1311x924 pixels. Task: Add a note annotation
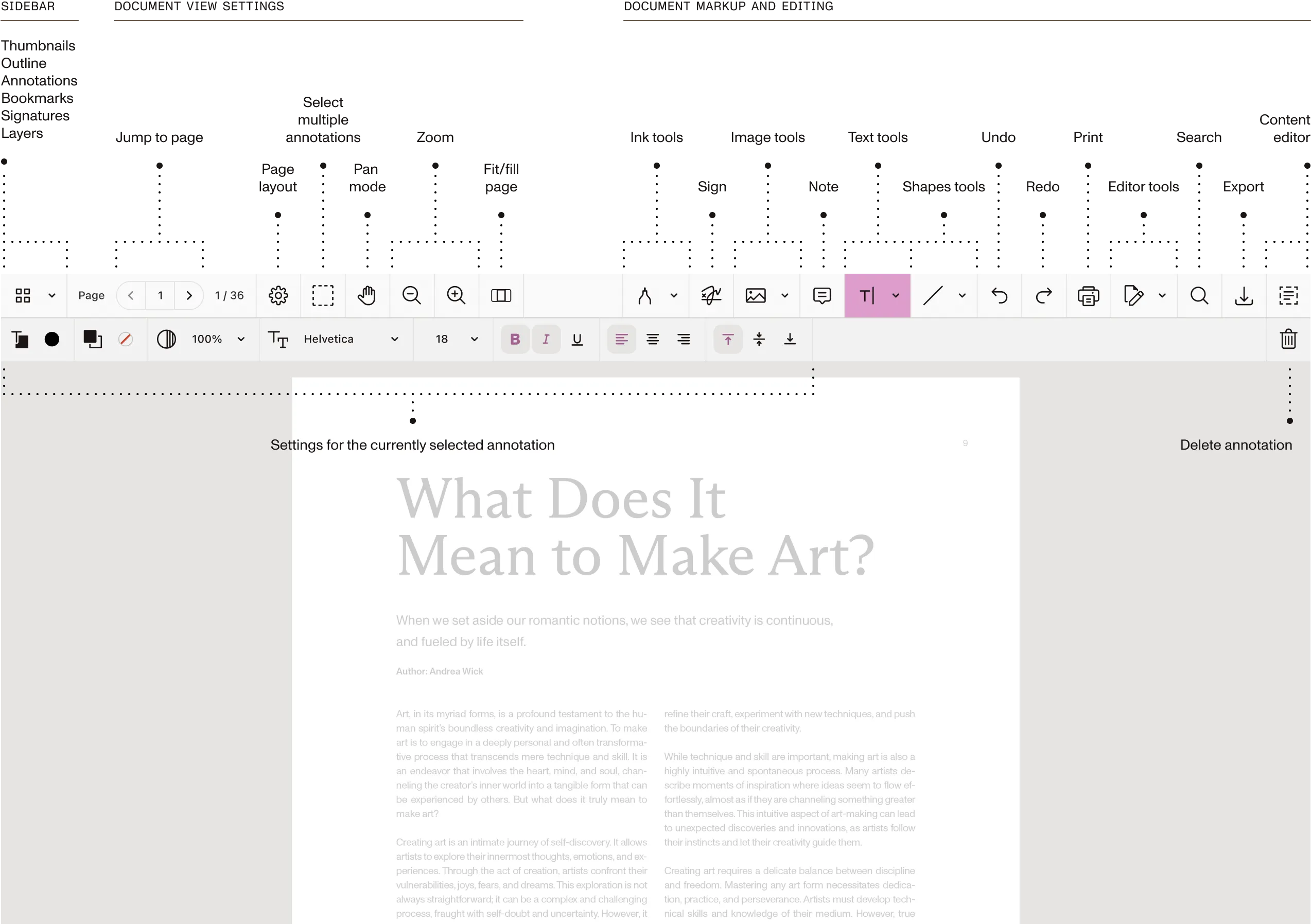[822, 296]
